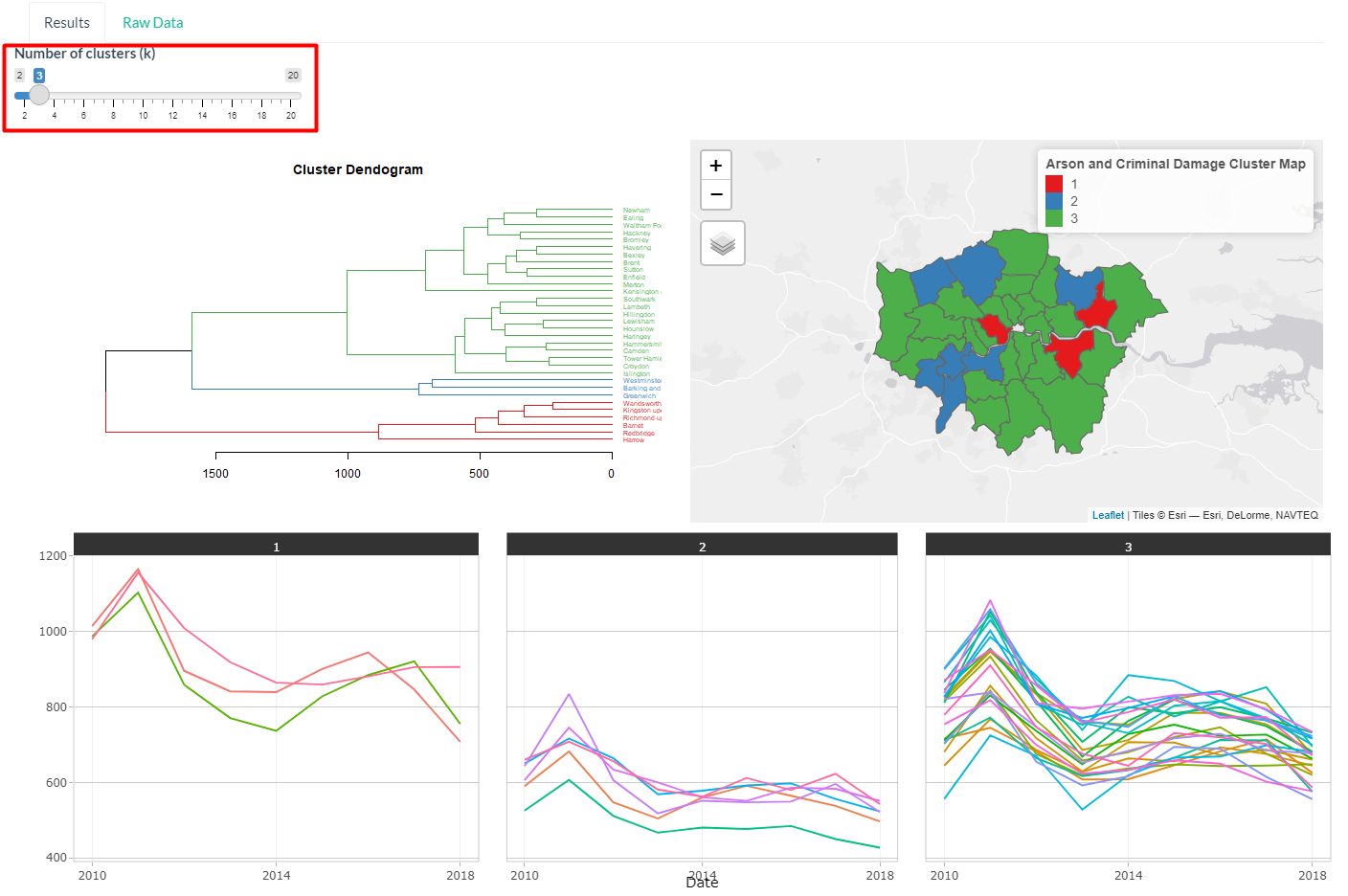Click the cluster 2 chart panel header
The image size is (1348, 896).
click(x=702, y=546)
